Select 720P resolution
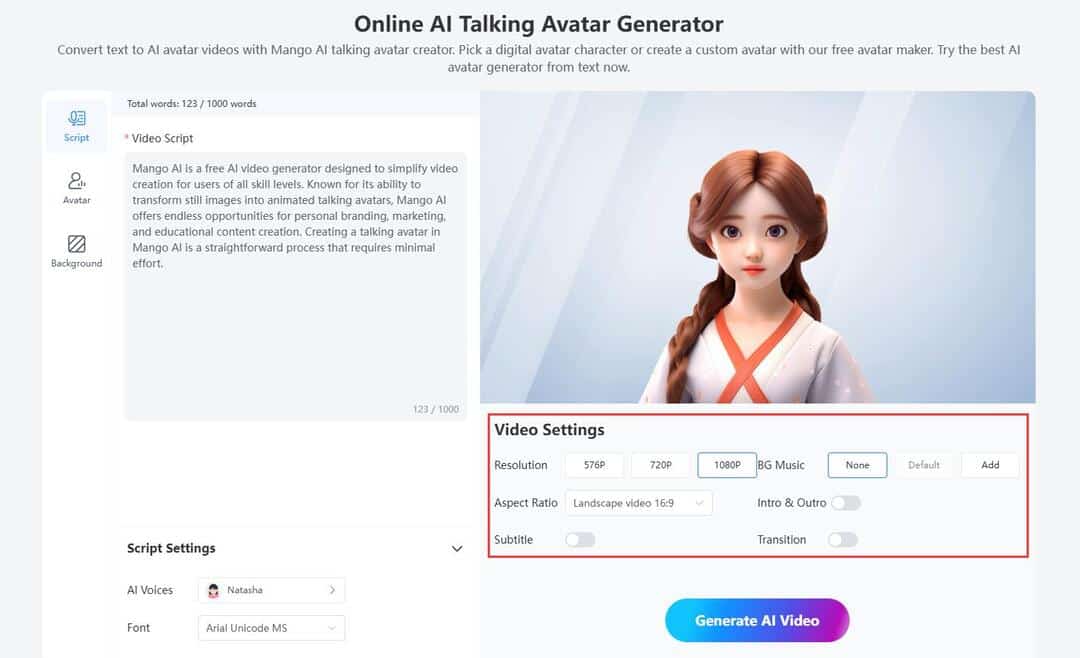 661,465
